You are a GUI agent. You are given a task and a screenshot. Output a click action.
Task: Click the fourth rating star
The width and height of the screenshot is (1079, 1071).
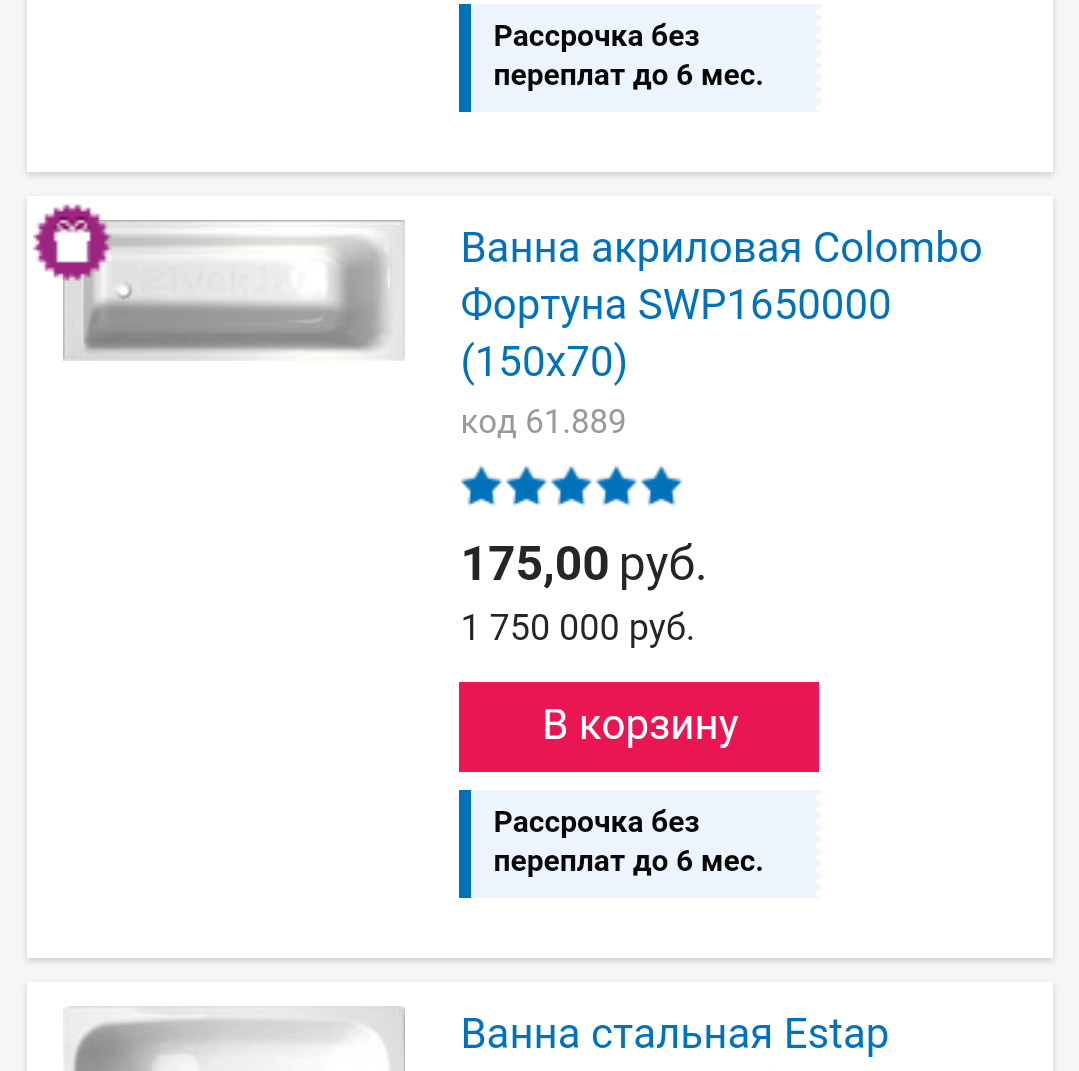(x=616, y=487)
